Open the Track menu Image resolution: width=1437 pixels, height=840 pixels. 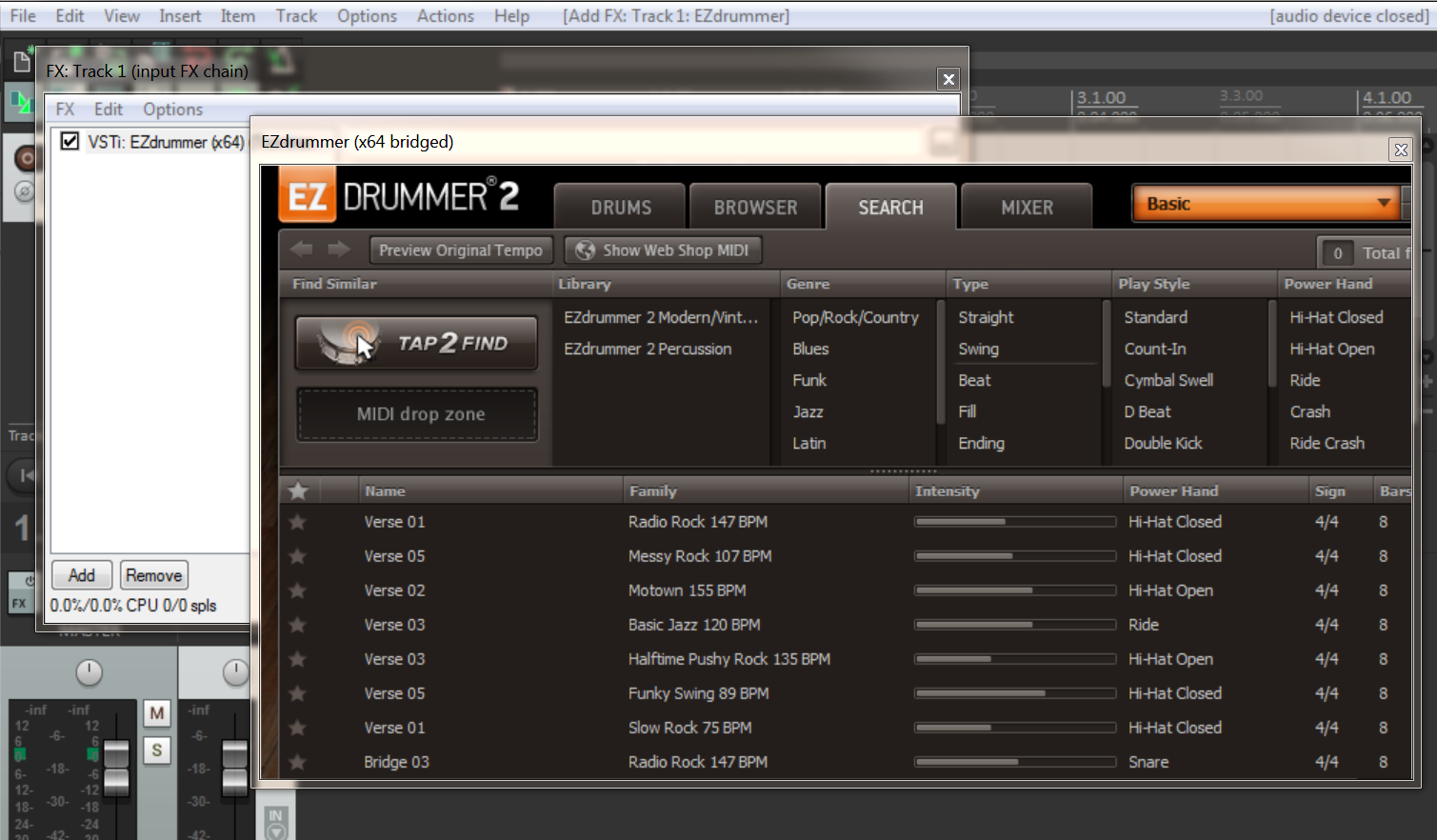click(x=296, y=16)
